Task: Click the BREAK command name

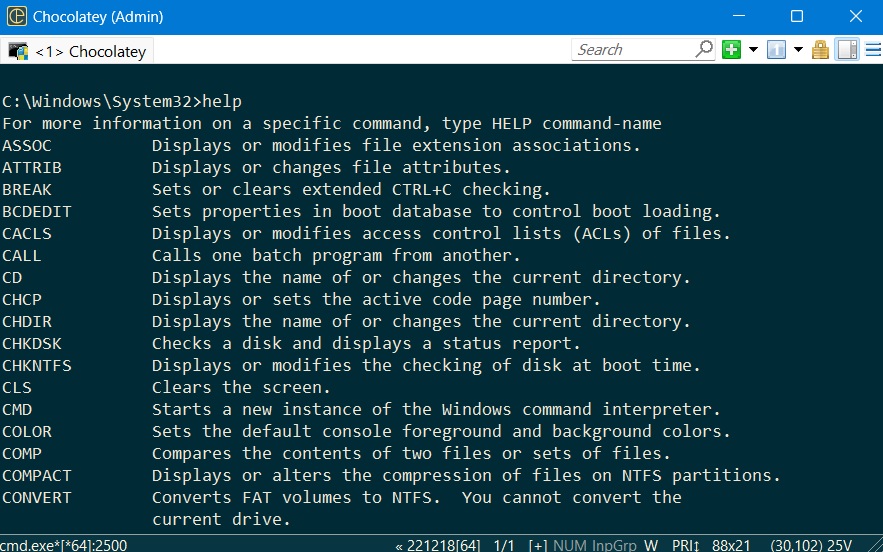Action: tap(26, 189)
